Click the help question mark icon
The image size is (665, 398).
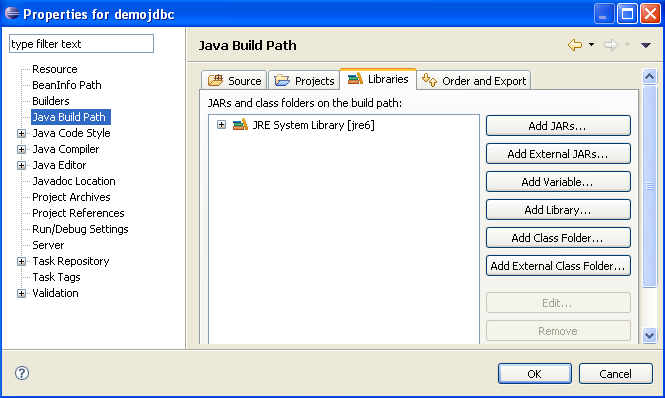coord(22,373)
